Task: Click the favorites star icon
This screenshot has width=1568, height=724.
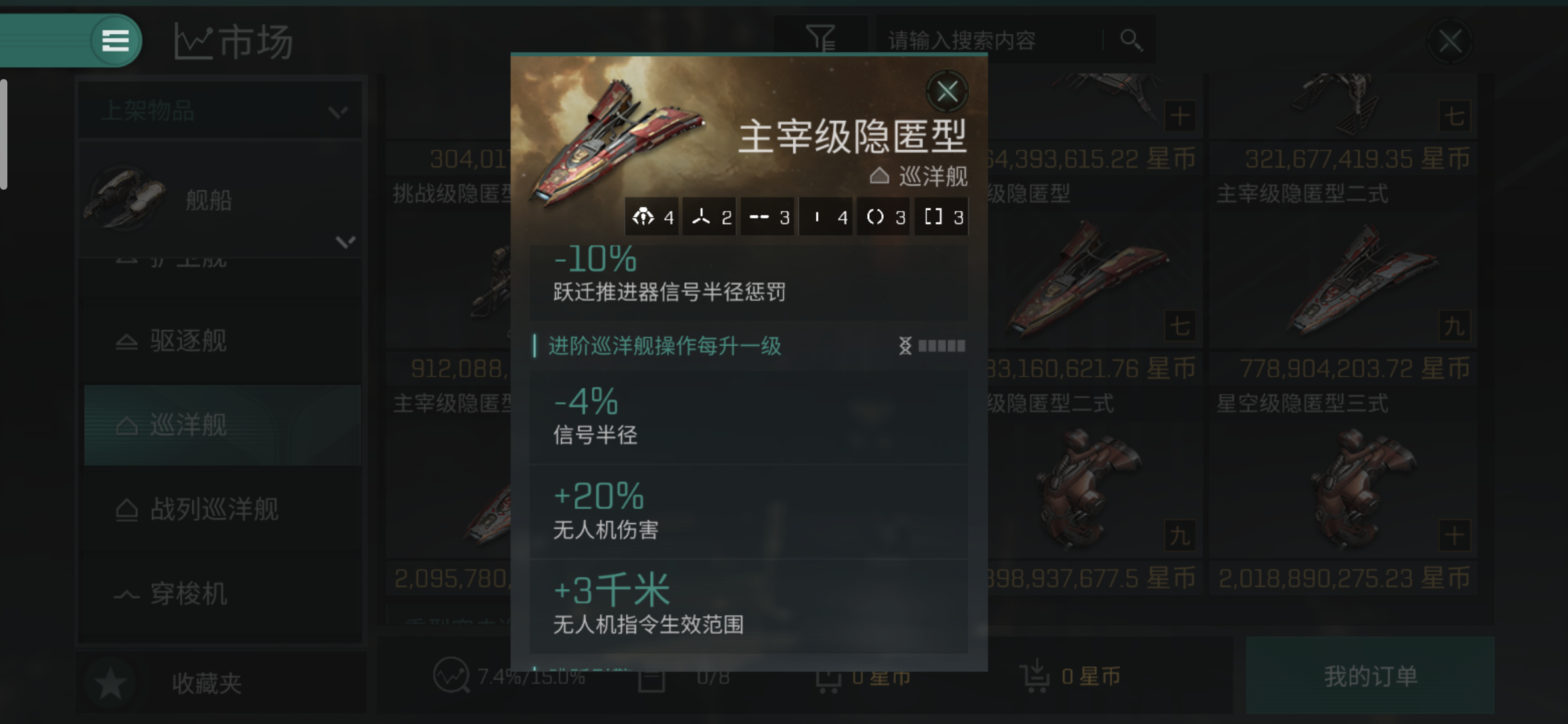Action: point(111,683)
